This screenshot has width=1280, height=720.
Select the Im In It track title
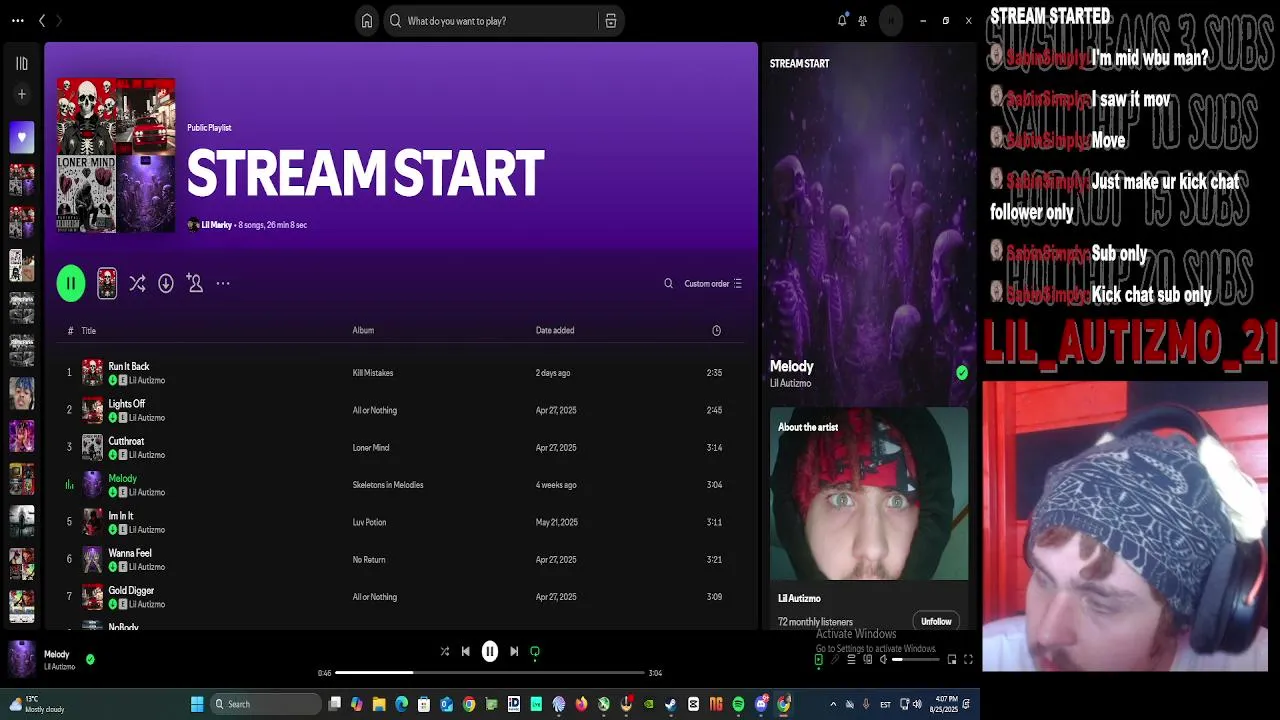coord(120,516)
